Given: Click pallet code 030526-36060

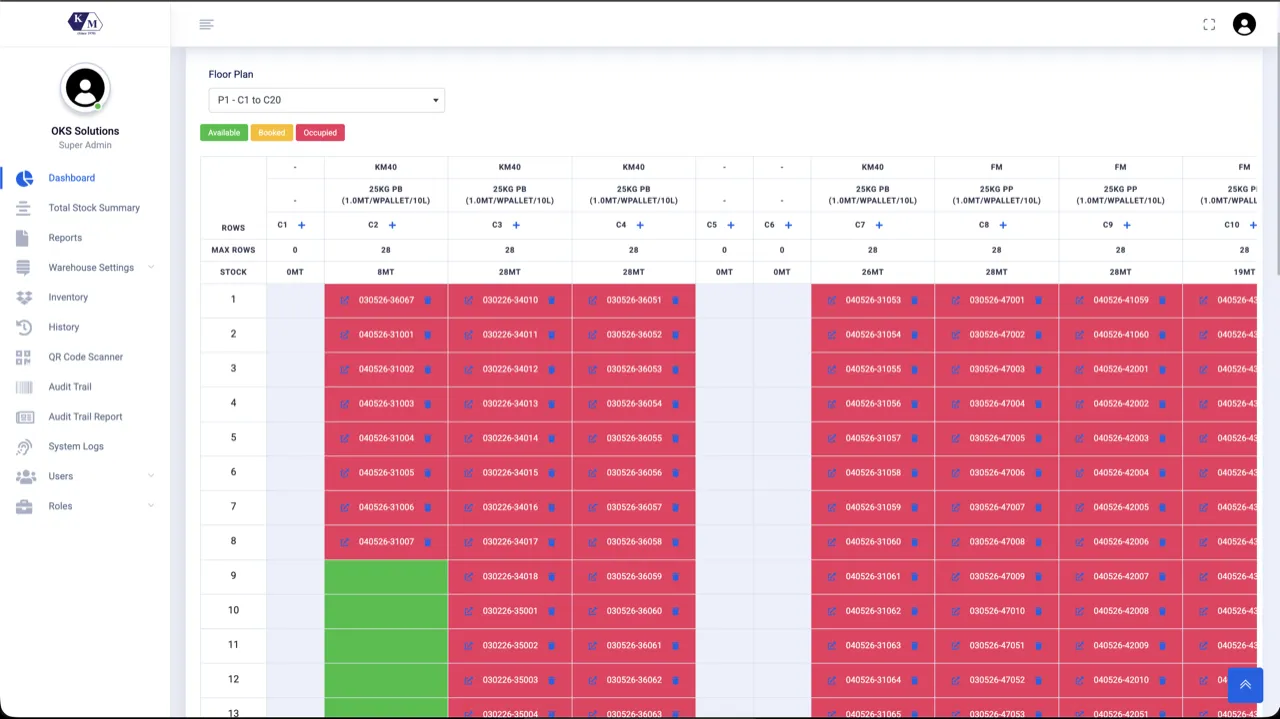Looking at the screenshot, I should click(634, 611).
